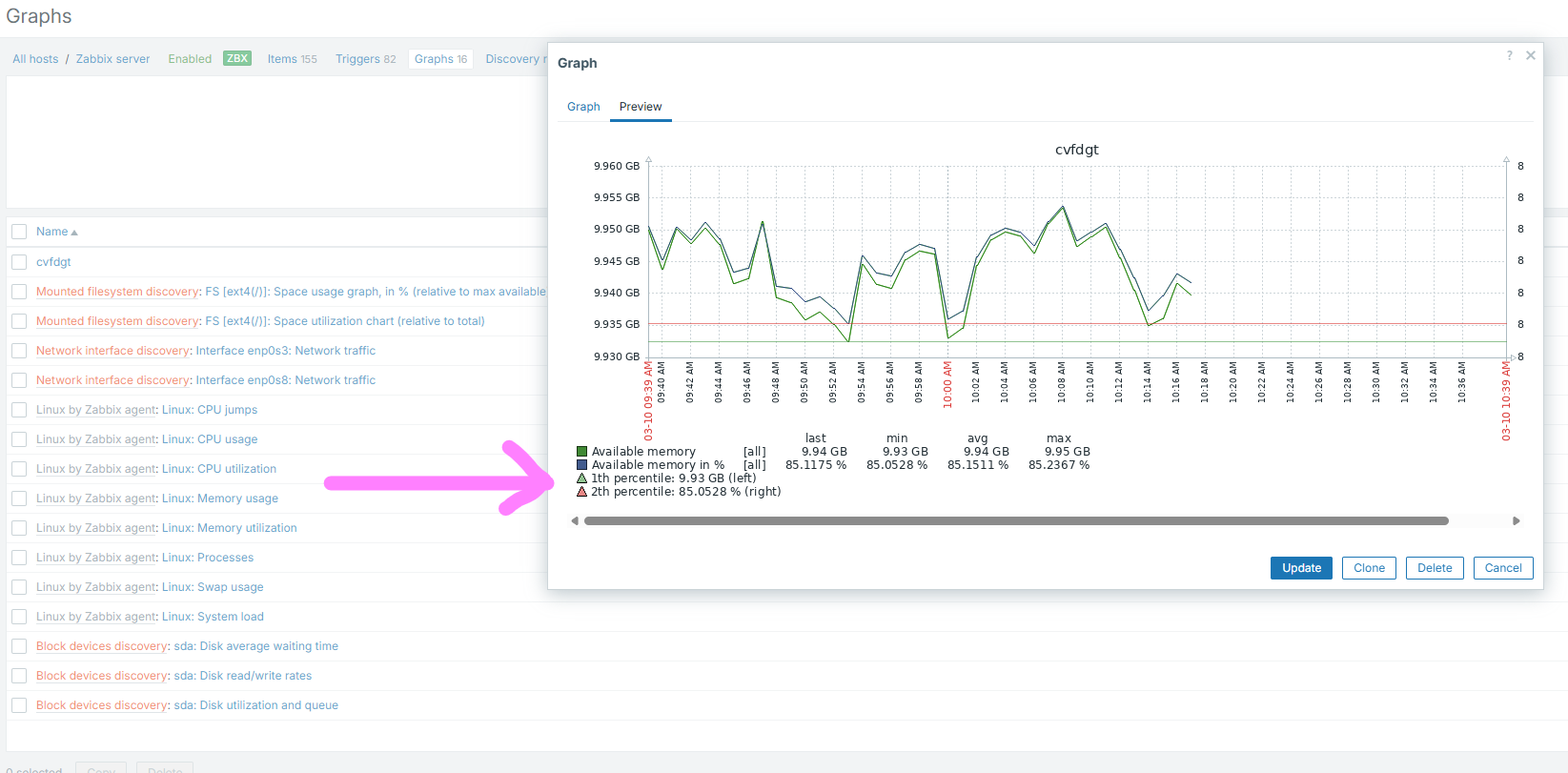Click green Available memory legend swatch
The image size is (1568, 773).
(581, 452)
